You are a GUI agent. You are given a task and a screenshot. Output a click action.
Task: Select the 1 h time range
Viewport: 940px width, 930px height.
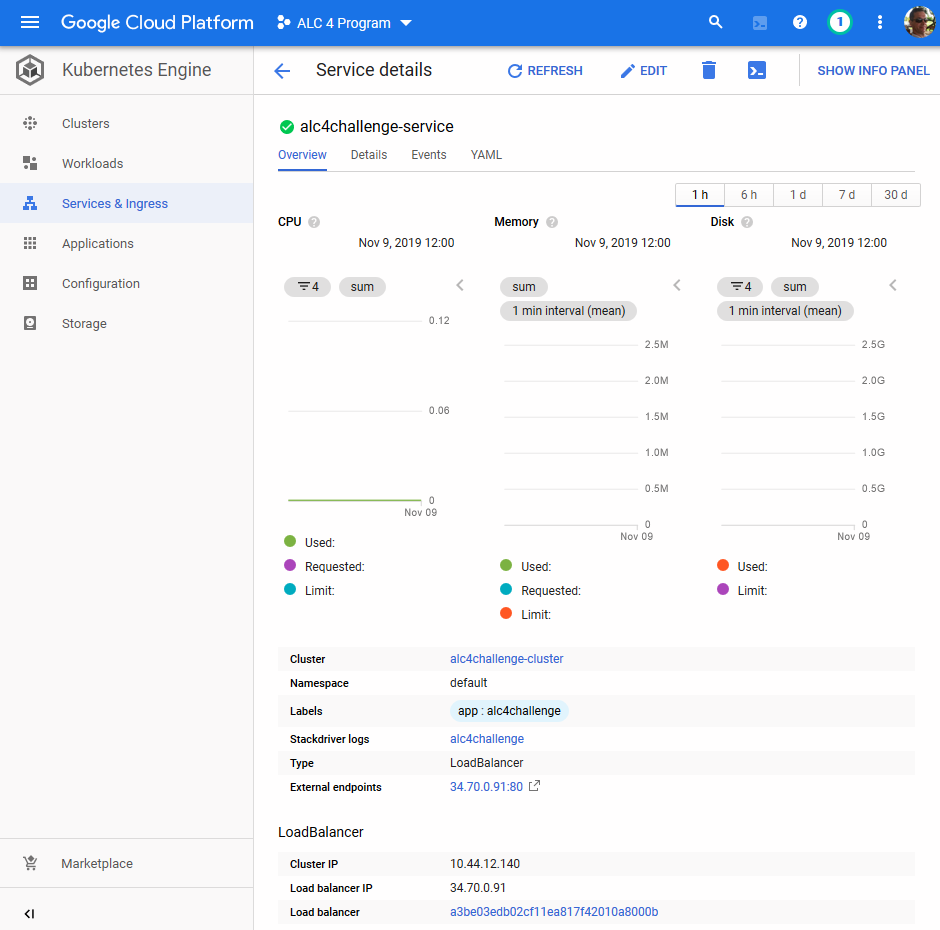click(x=700, y=195)
